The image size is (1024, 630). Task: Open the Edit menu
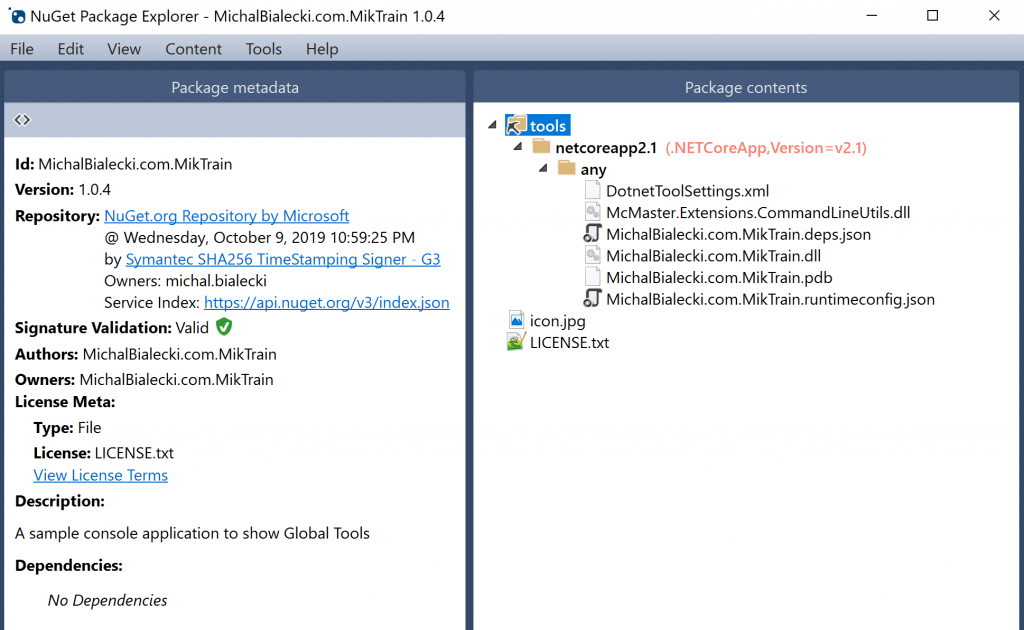(x=71, y=49)
